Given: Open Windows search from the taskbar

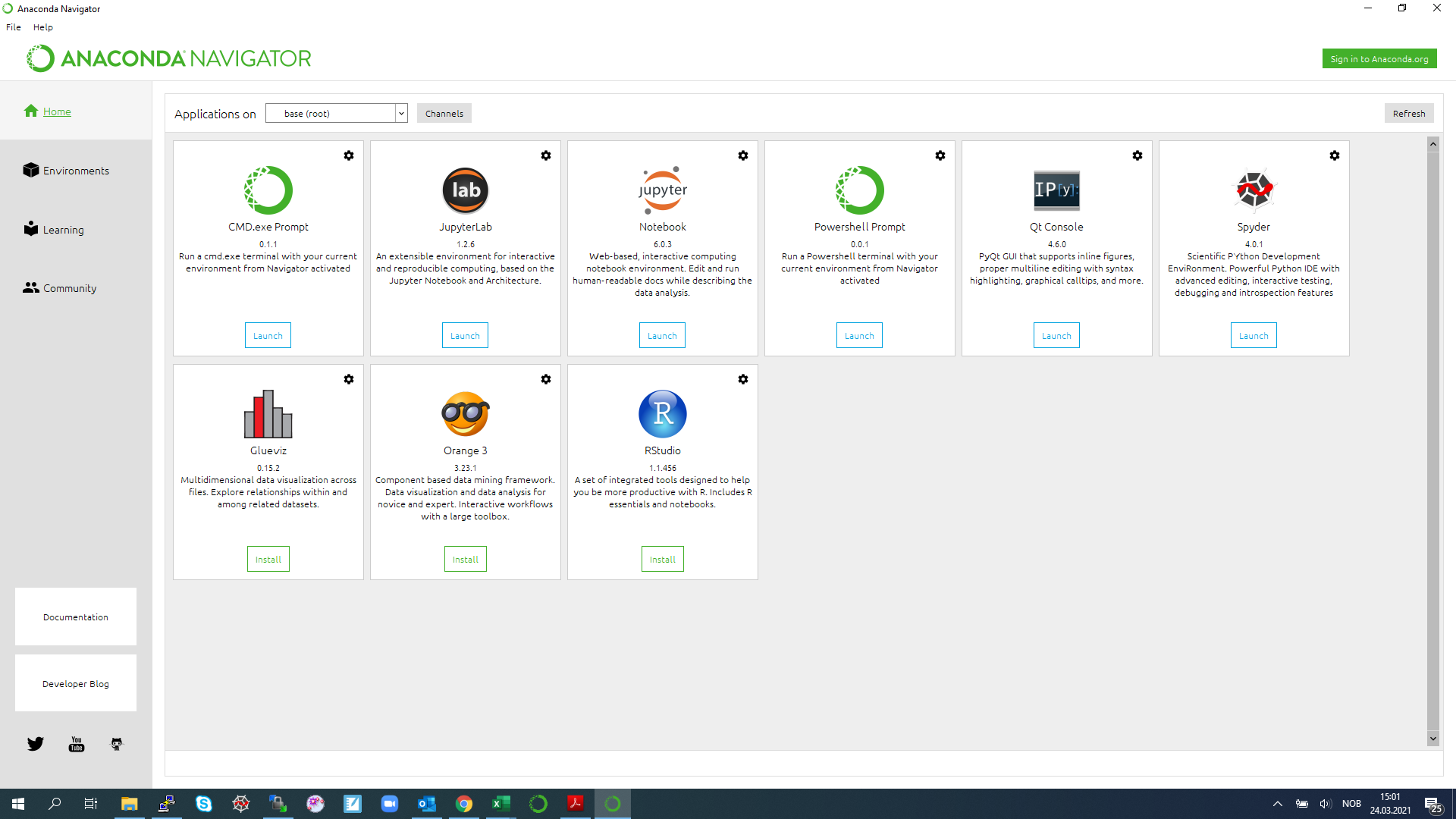Looking at the screenshot, I should point(55,804).
